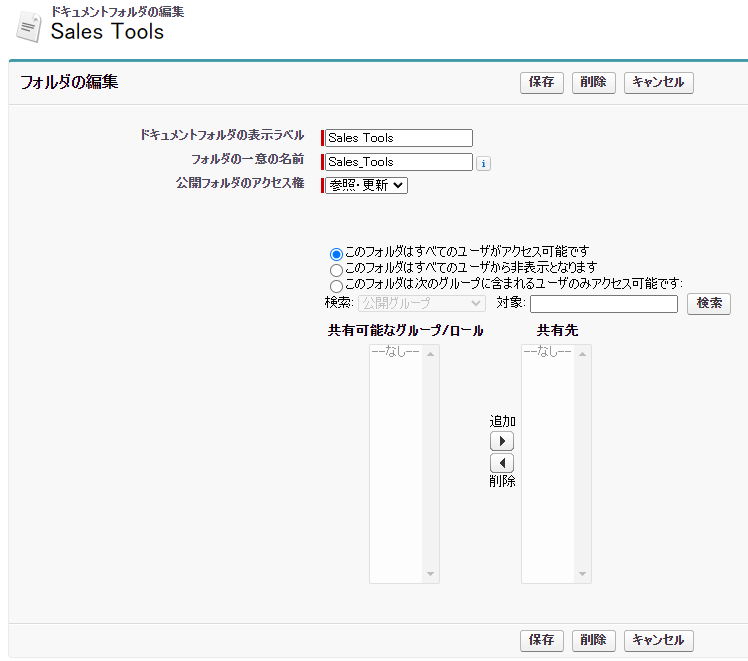Click the bottom 削除 button in footer
The image size is (748, 661).
[x=593, y=640]
